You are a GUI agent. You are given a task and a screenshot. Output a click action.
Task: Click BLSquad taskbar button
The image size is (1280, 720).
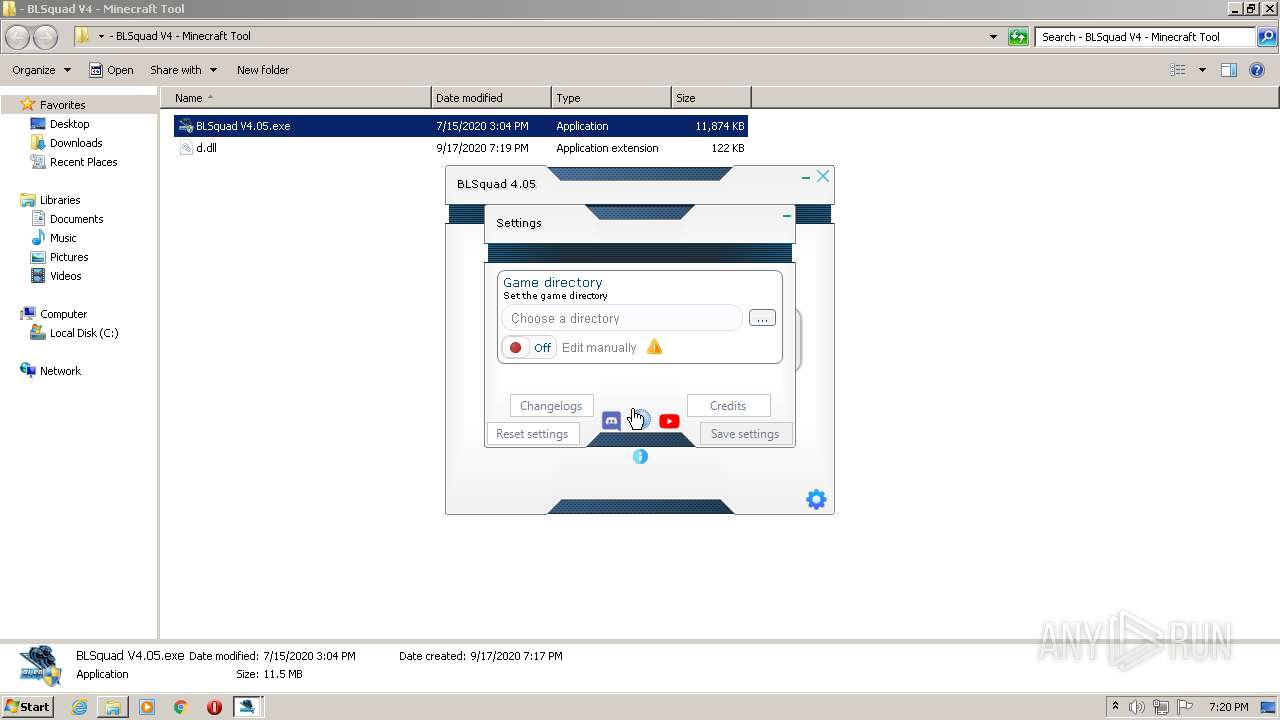point(247,707)
